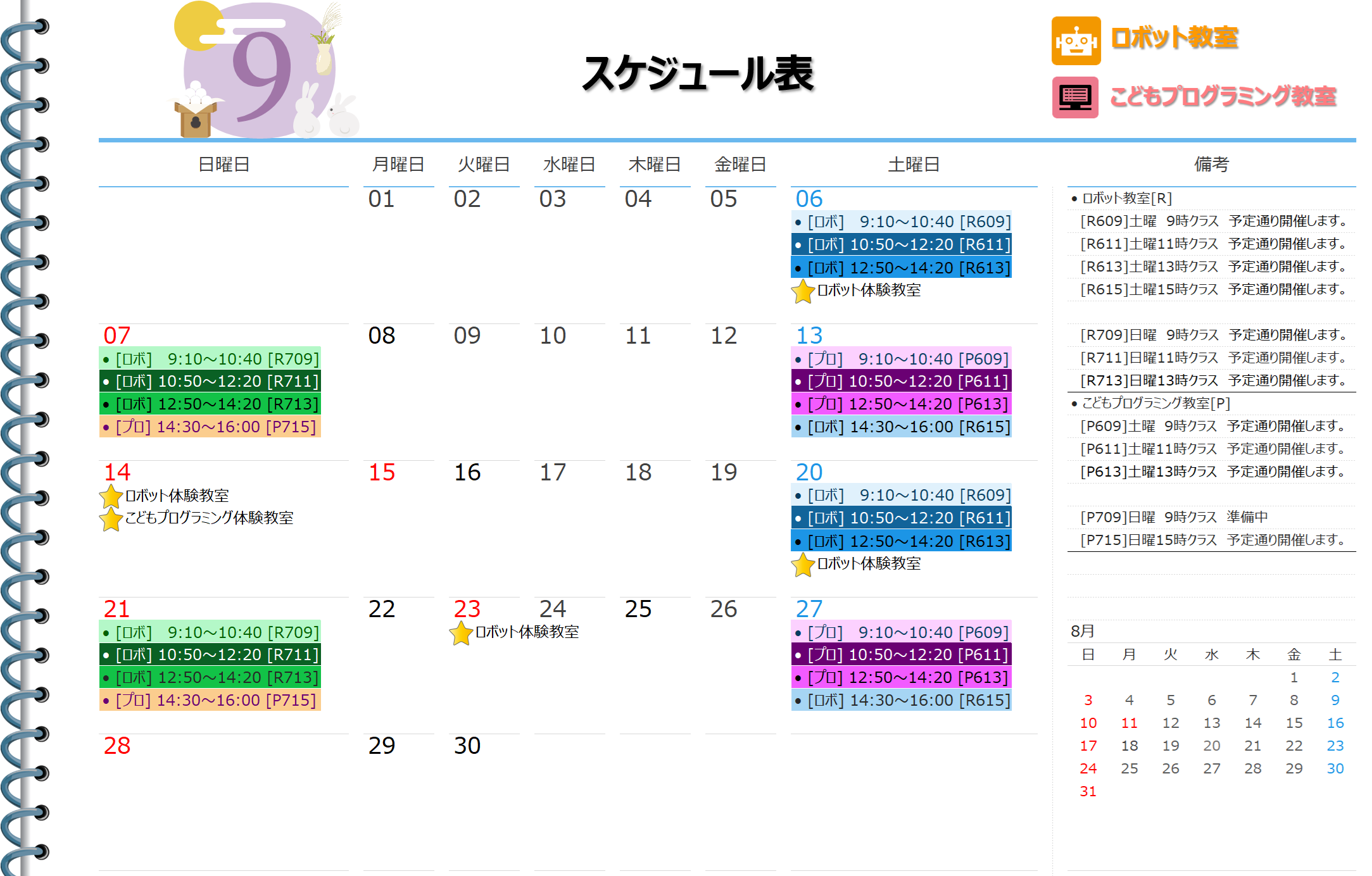The width and height of the screenshot is (1372, 876).
Task: Select the 土曜日 column header
Action: [914, 165]
